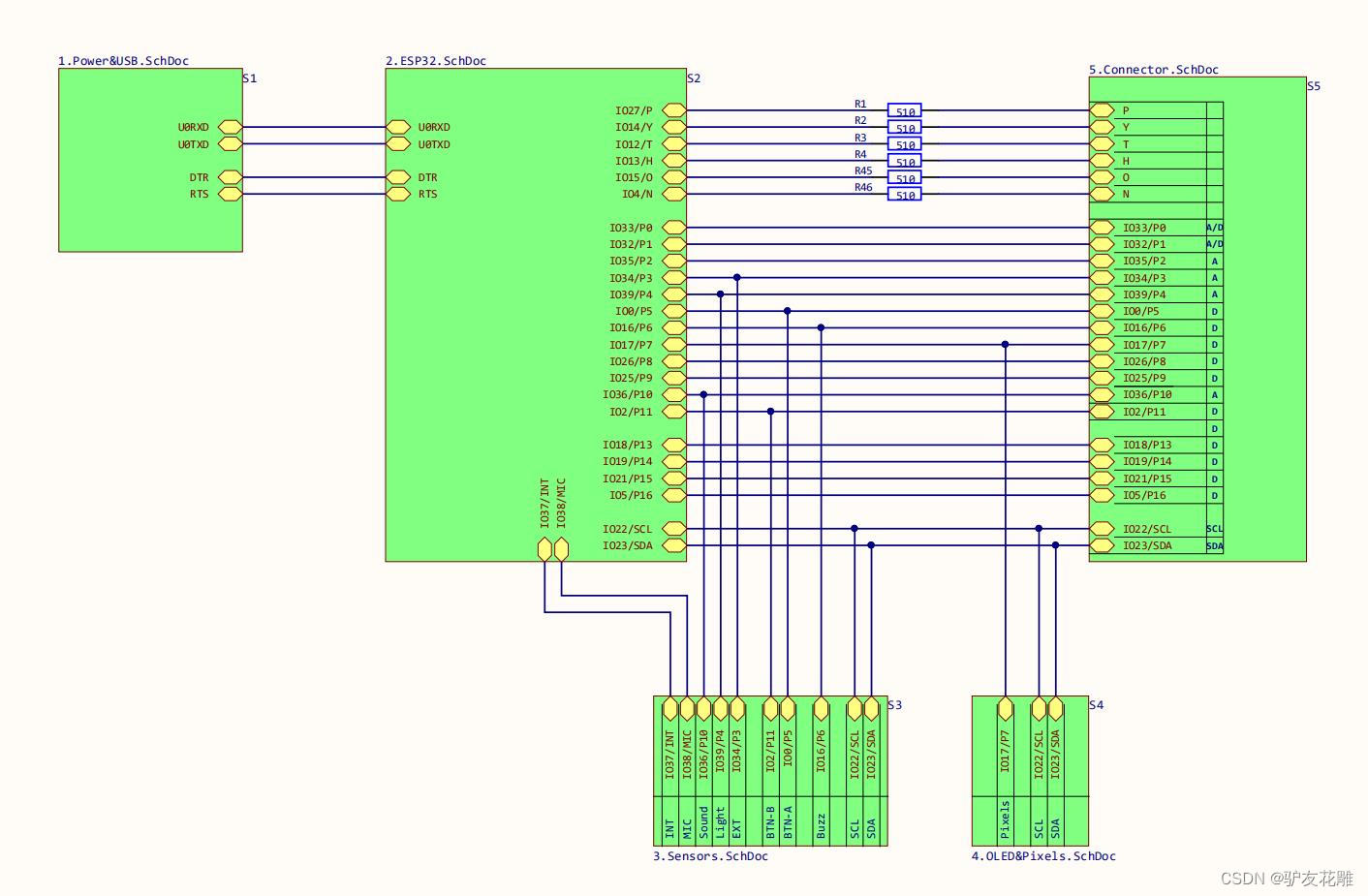Click the IO36/P10 port on ESP32 sheet
The height and width of the screenshot is (896, 1368).
[x=674, y=394]
